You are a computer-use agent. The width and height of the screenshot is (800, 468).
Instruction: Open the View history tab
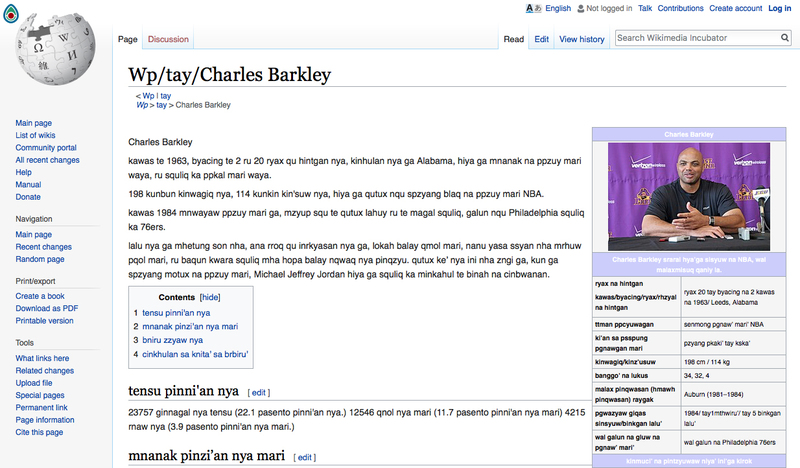pyautogui.click(x=582, y=39)
